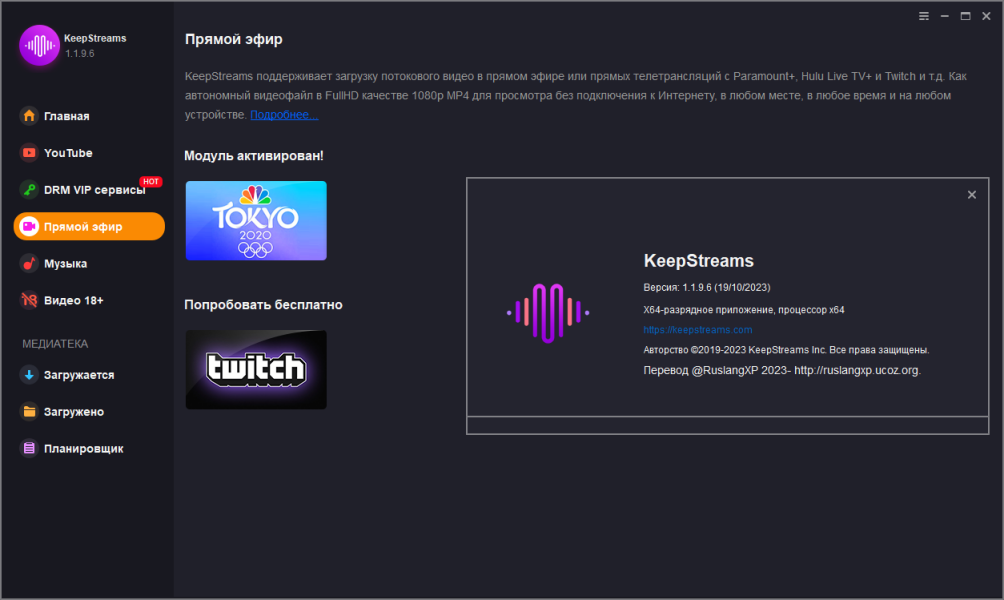Viewport: 1004px width, 600px height.
Task: Click the X64-разрядное приложение line
Action: [743, 310]
